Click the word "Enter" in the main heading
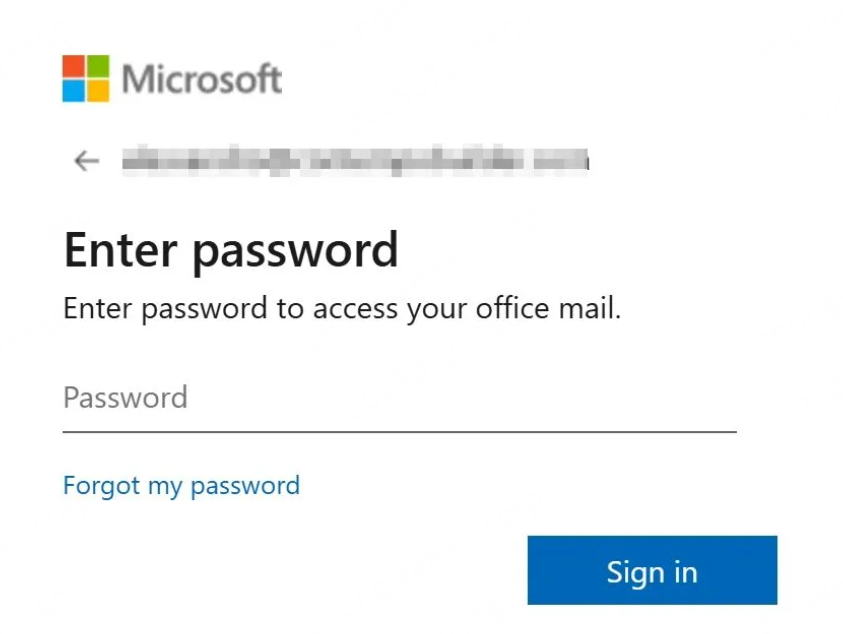 click(121, 249)
